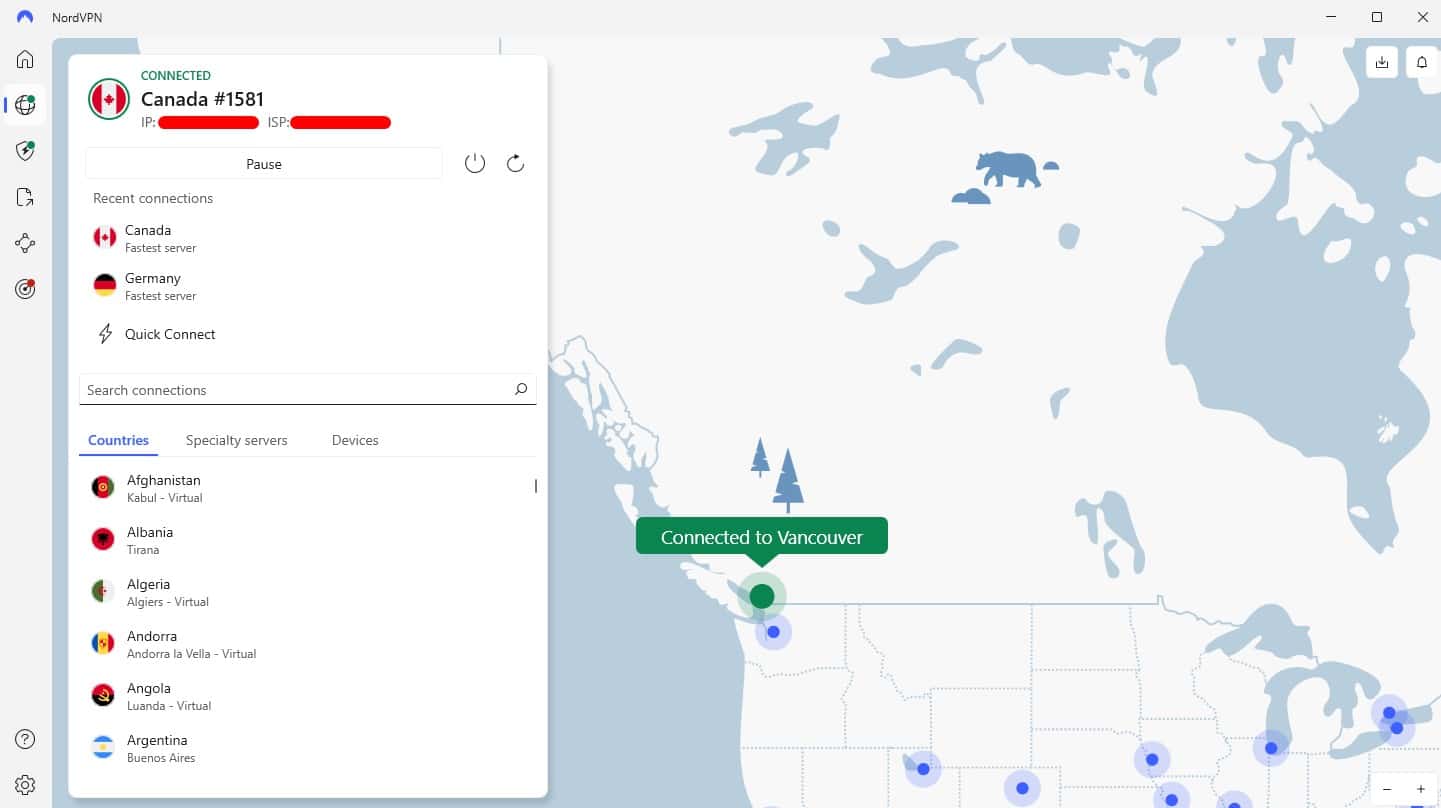Viewport: 1441px width, 808px height.
Task: Select Afghanistan from the country list
Action: [x=308, y=488]
